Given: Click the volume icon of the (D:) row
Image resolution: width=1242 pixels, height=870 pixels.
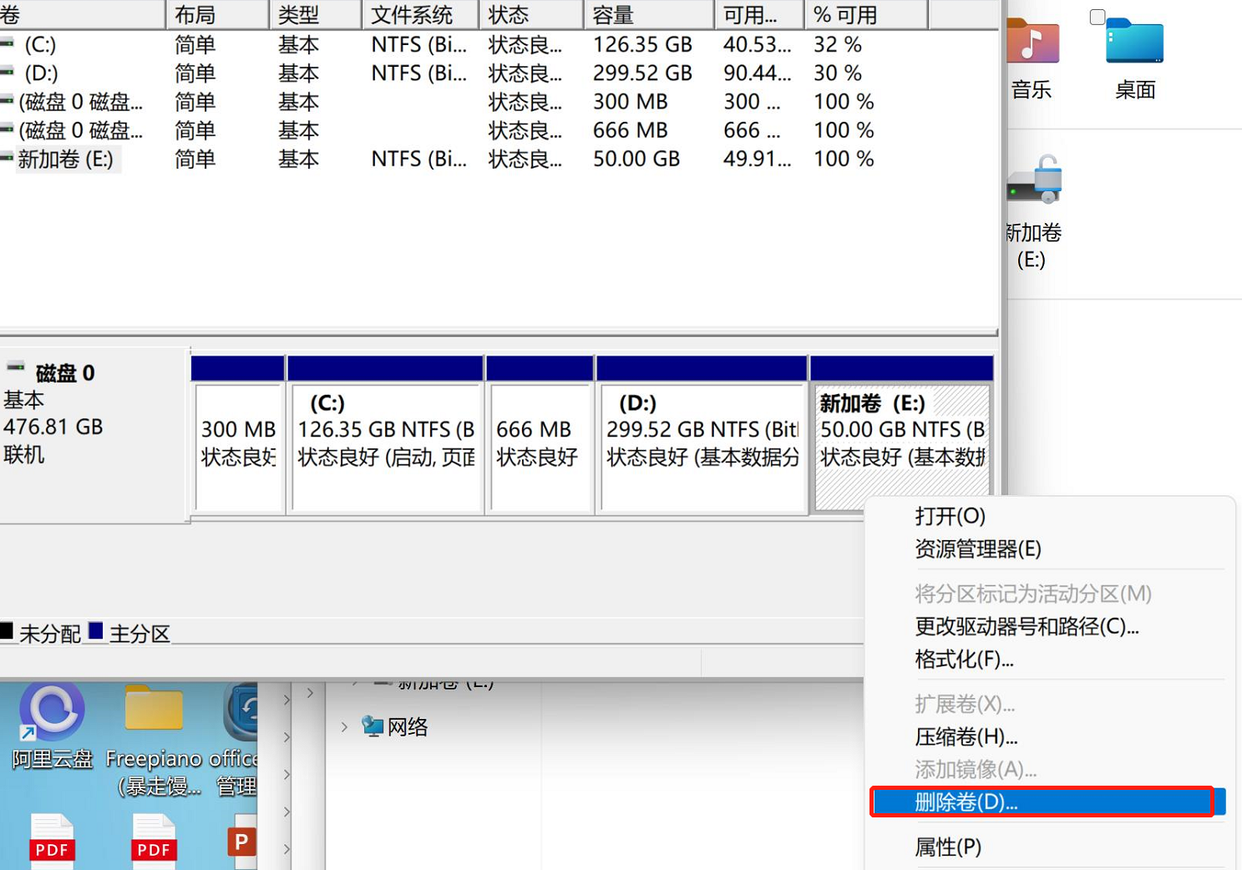Looking at the screenshot, I should [7, 73].
